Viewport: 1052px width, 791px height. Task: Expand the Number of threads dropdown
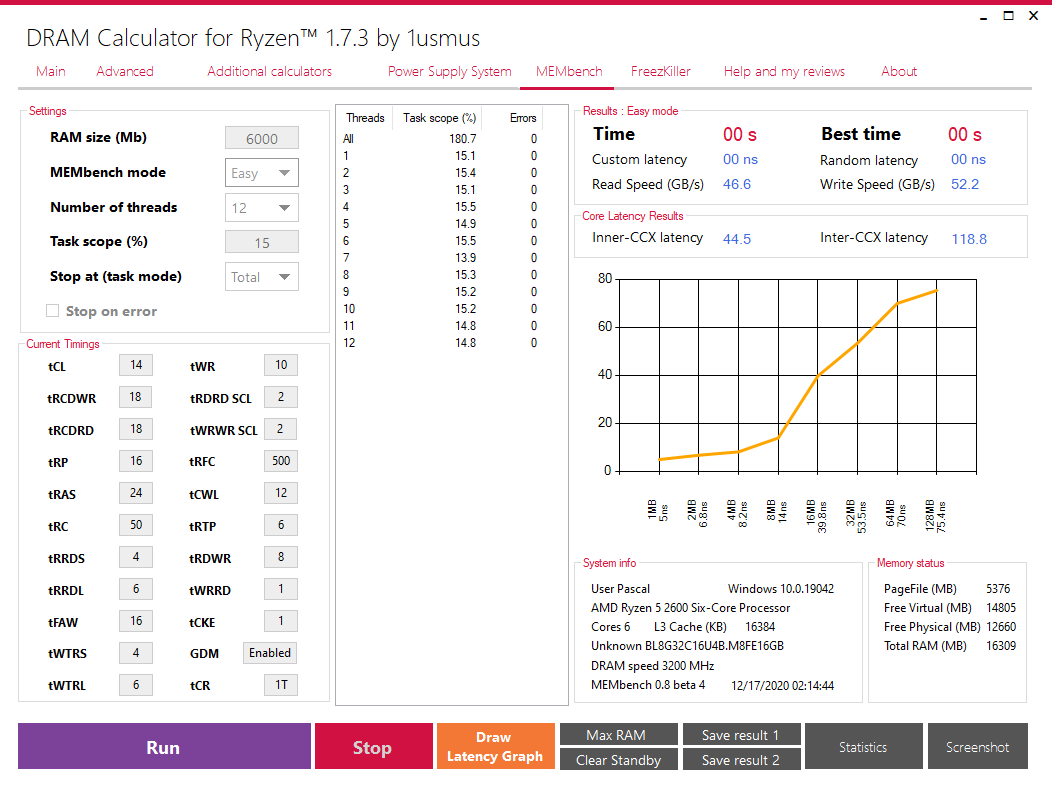click(262, 208)
